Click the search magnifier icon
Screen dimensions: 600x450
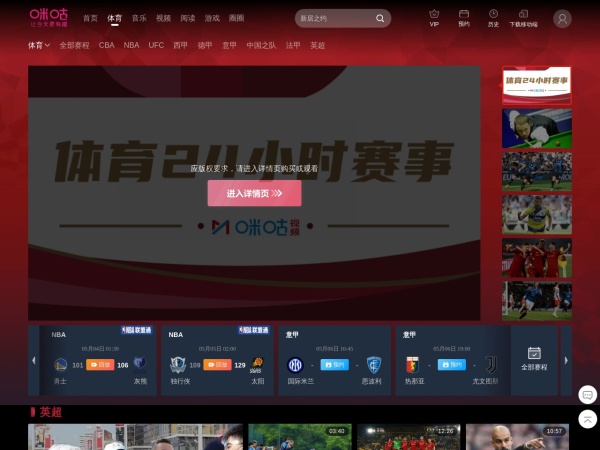click(381, 18)
